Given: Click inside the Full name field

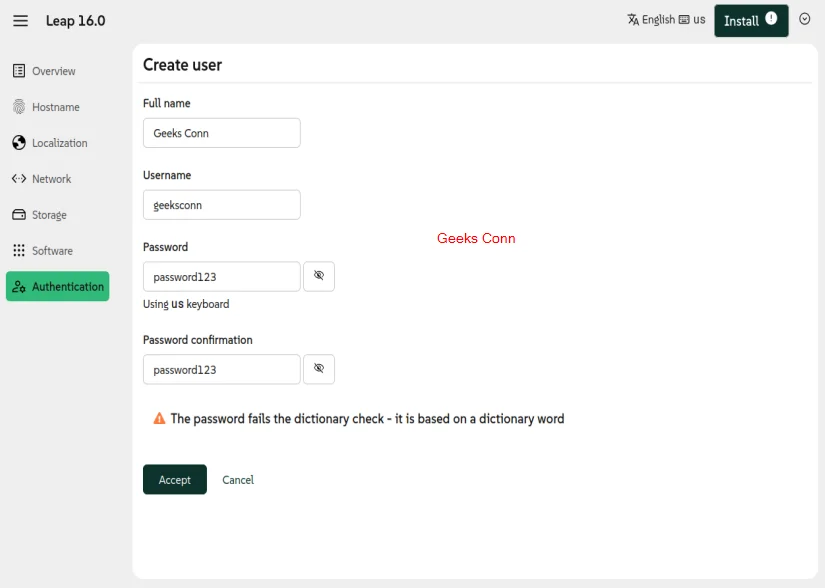Looking at the screenshot, I should pyautogui.click(x=221, y=132).
